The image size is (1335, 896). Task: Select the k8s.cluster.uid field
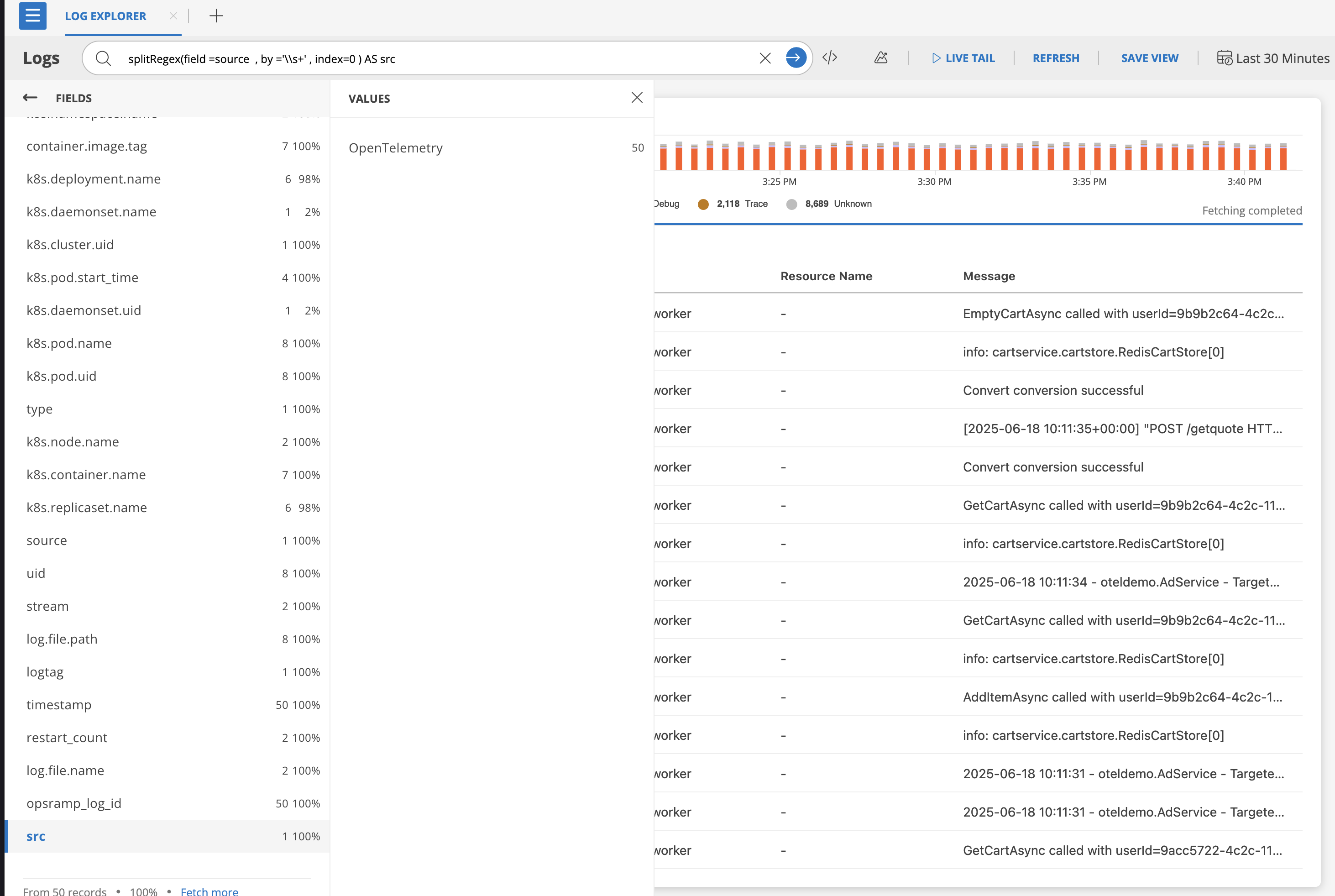coord(167,245)
